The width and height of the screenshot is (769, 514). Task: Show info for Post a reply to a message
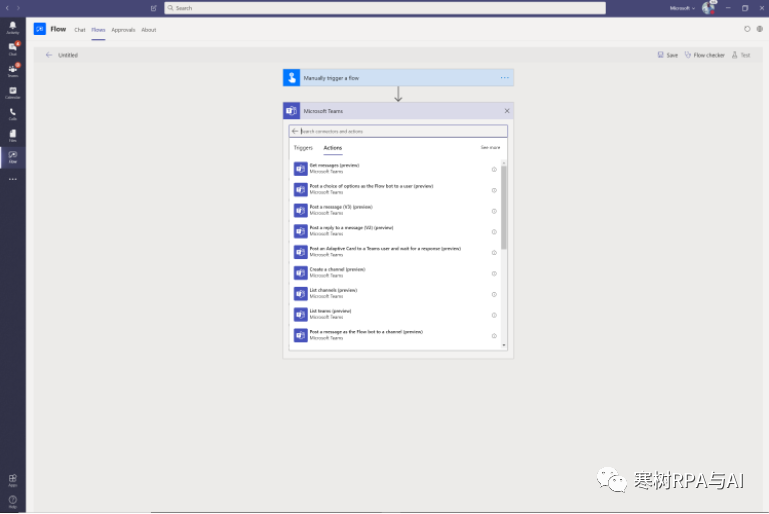tap(494, 231)
